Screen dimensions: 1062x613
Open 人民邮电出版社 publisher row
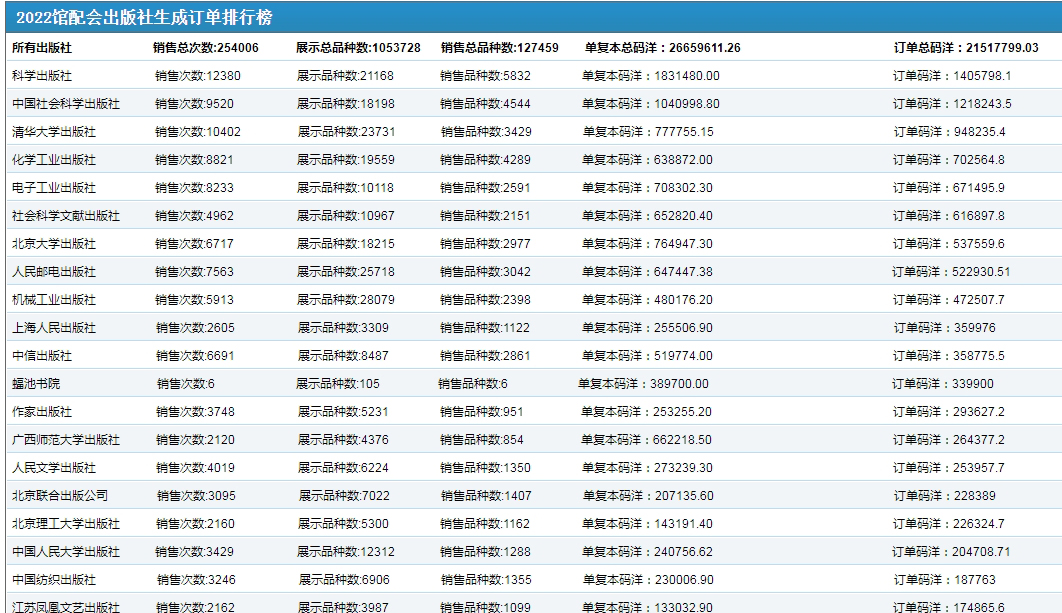(x=54, y=272)
